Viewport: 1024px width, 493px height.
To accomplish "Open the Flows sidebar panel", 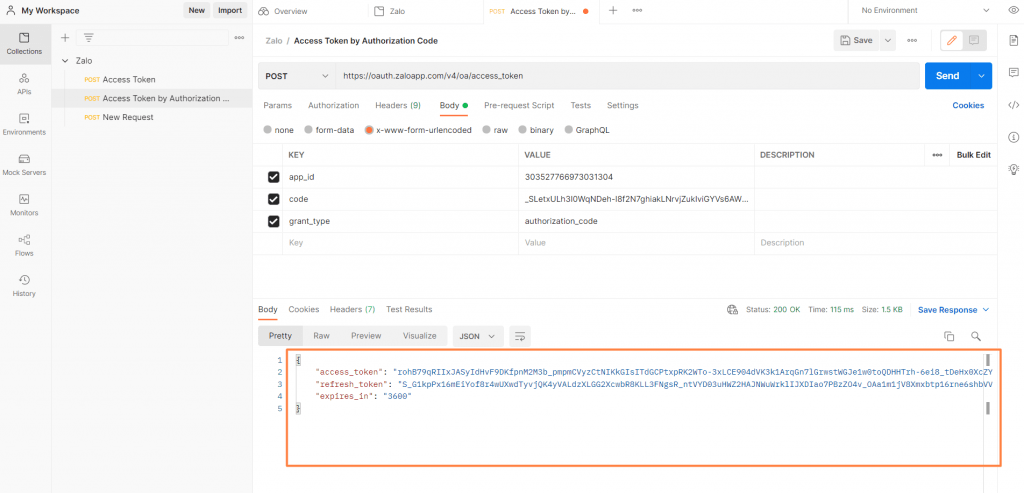I will [24, 246].
